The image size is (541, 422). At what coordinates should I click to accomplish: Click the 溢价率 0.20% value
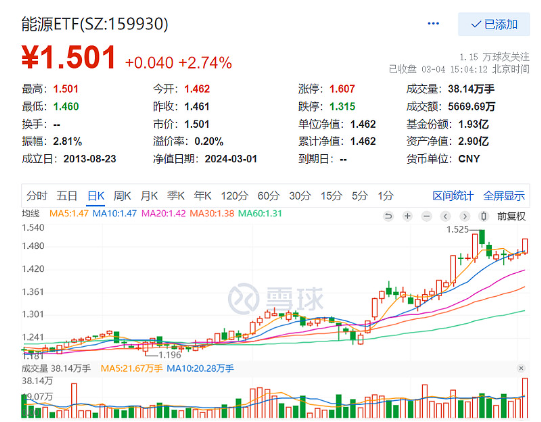pyautogui.click(x=209, y=141)
